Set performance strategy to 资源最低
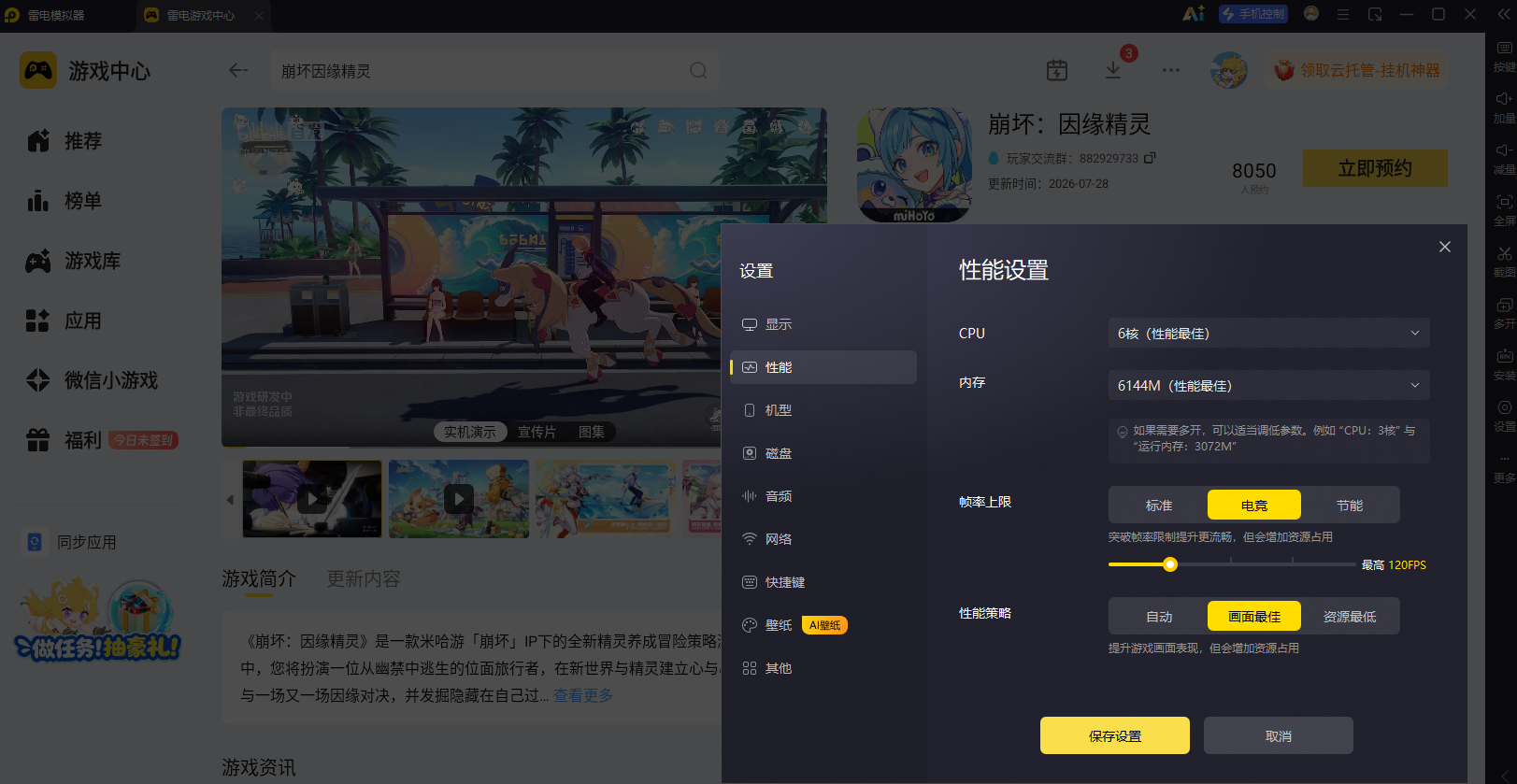 [x=1350, y=617]
